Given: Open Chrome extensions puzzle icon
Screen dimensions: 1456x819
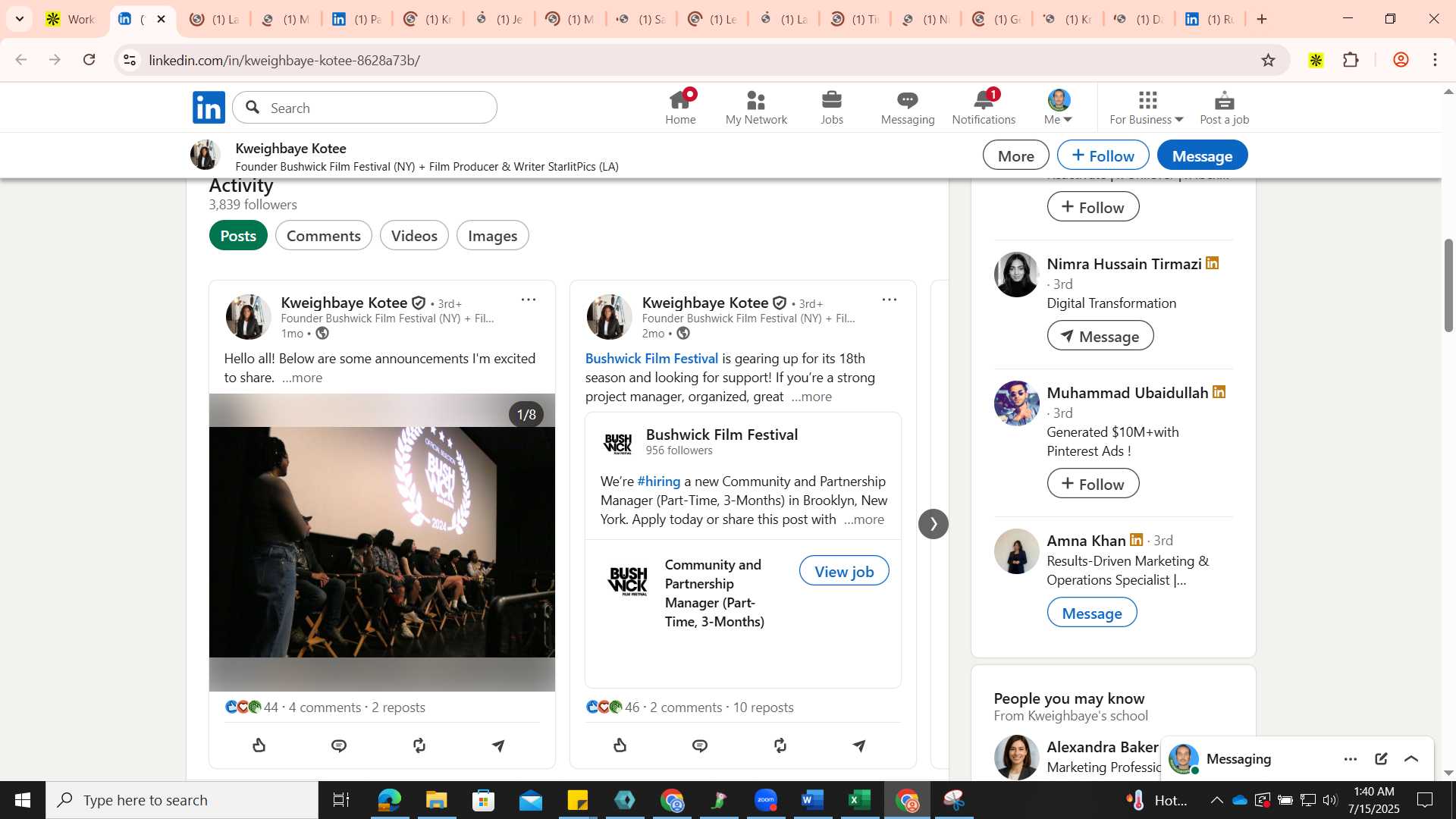Looking at the screenshot, I should point(1351,60).
